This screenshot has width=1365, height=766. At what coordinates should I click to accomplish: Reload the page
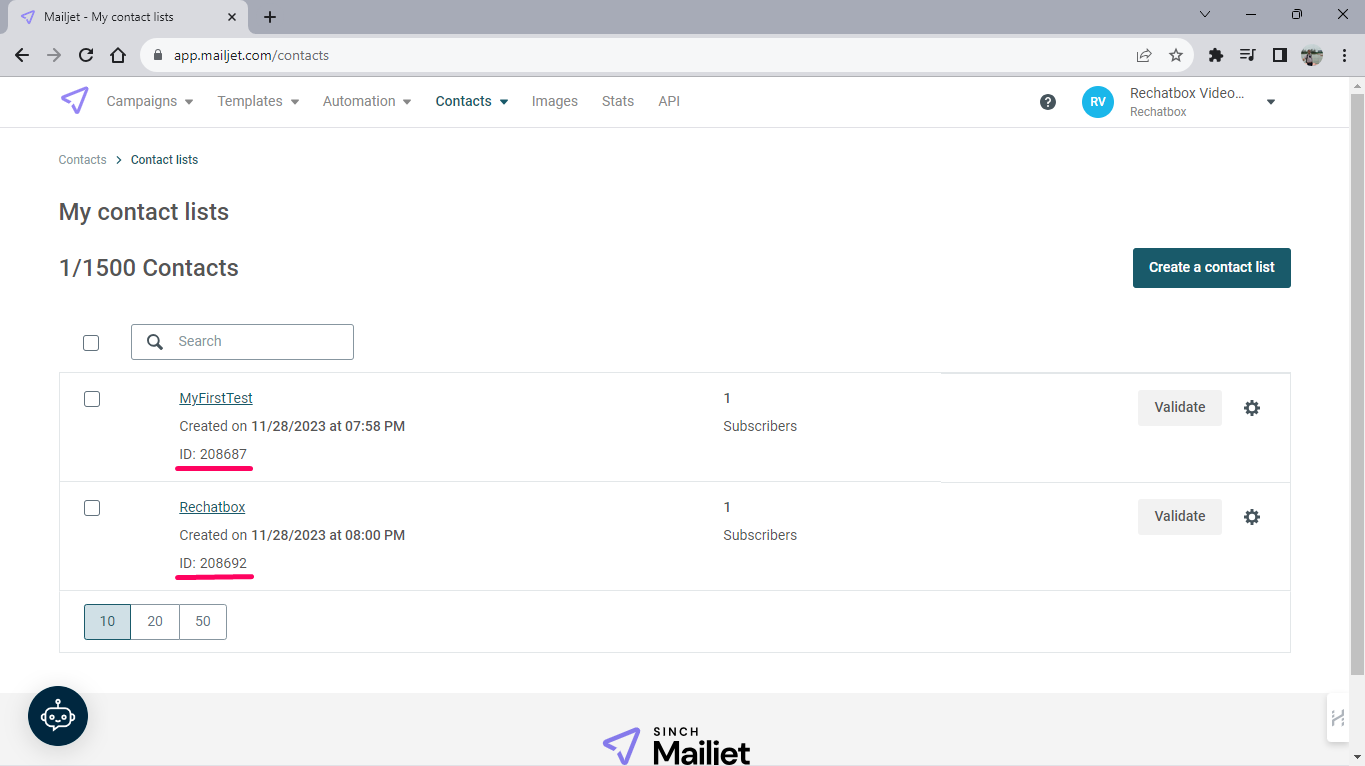point(86,55)
